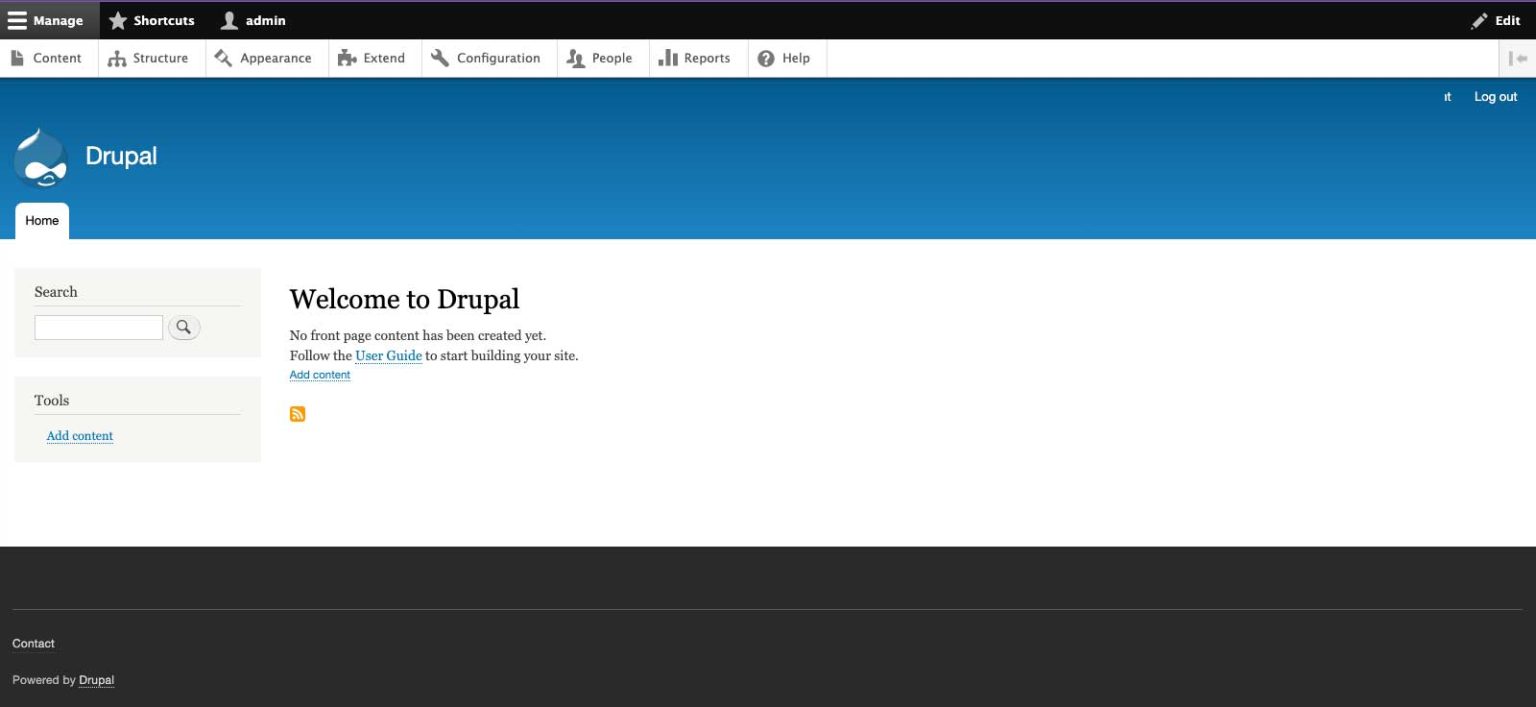Toggle Edit mode with the pencil icon
This screenshot has width=1536, height=707.
1477,20
